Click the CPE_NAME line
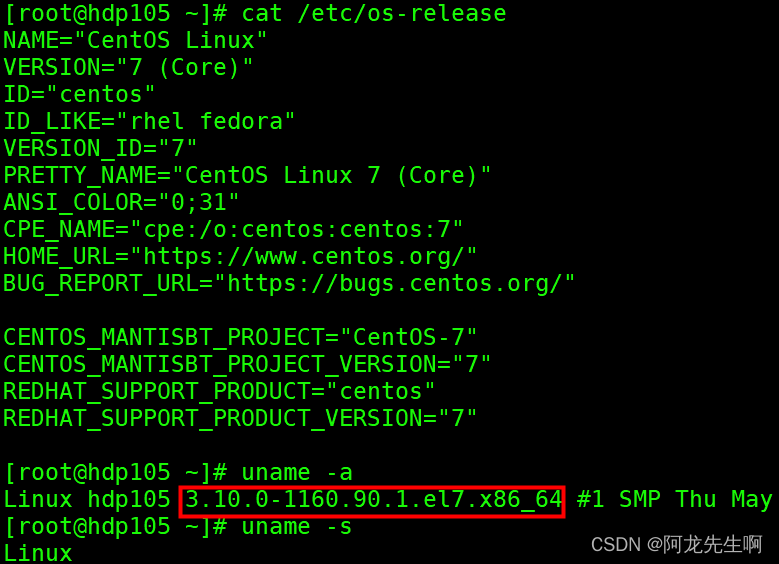 tap(233, 229)
